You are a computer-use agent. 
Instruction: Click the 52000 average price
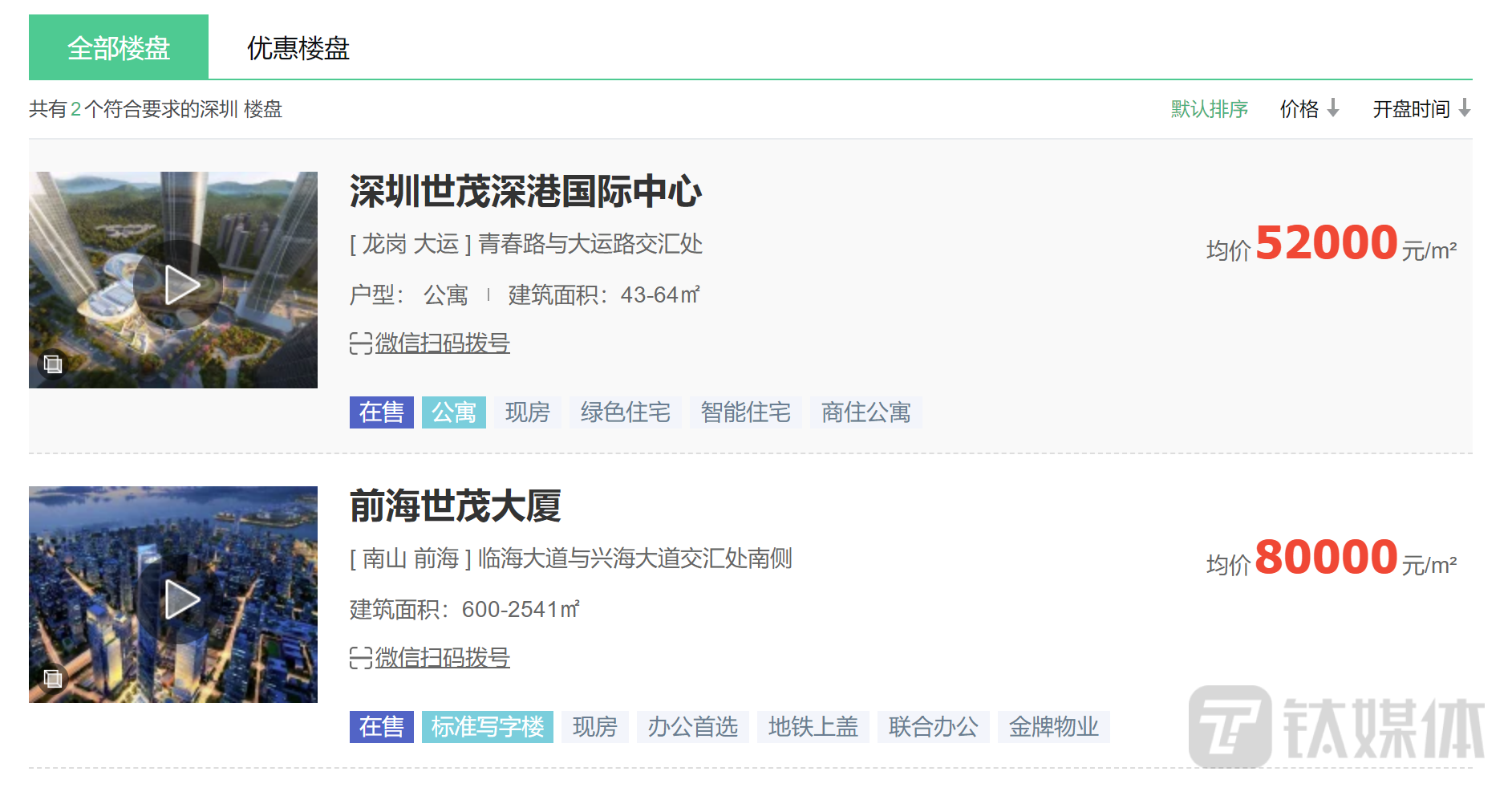1327,243
